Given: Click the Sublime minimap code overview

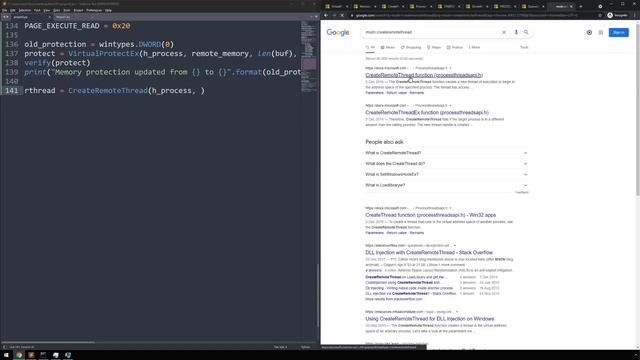Looking at the screenshot, I should coord(309,57).
